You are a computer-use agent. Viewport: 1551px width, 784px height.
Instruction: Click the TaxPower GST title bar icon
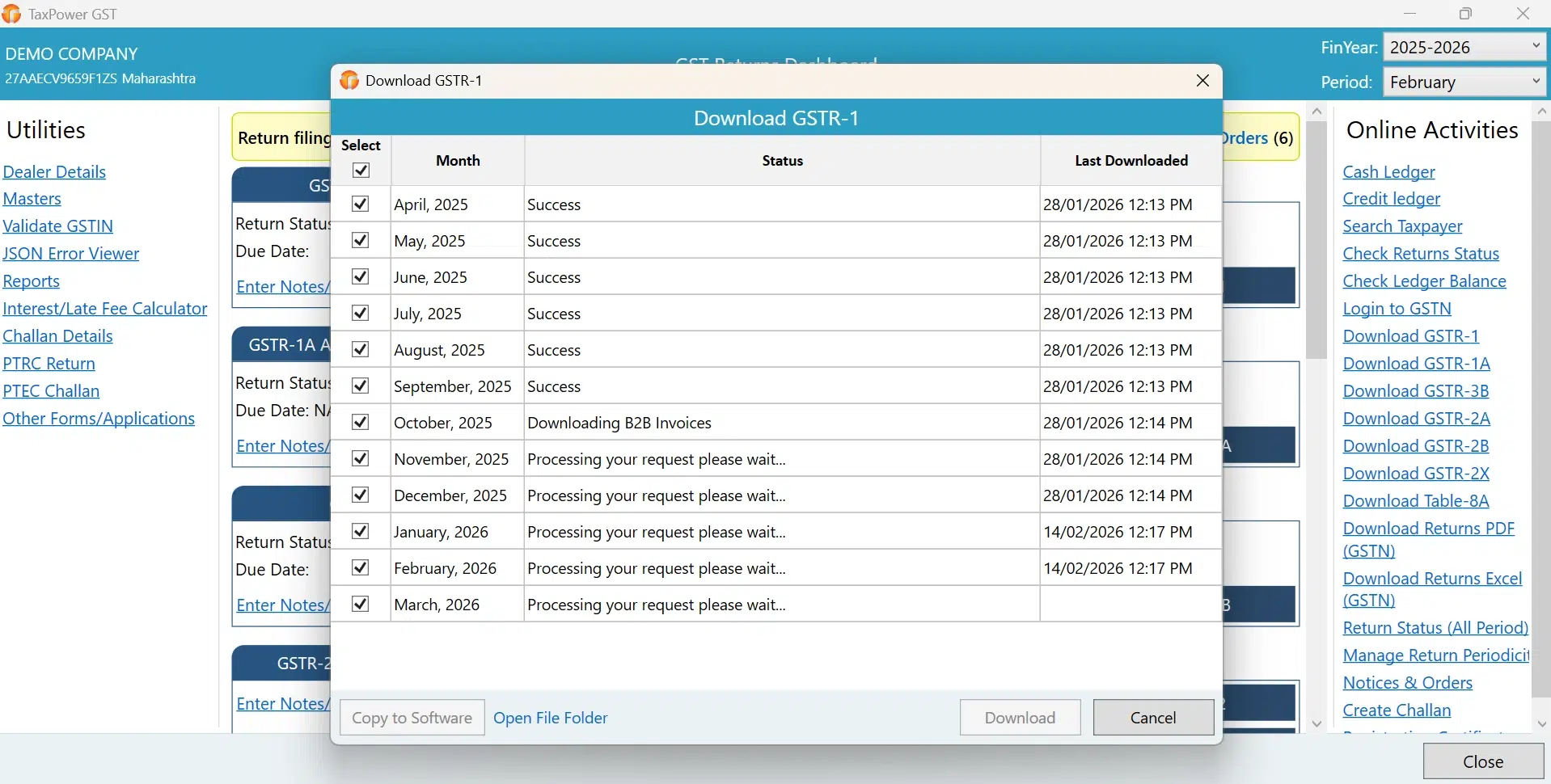[12, 14]
